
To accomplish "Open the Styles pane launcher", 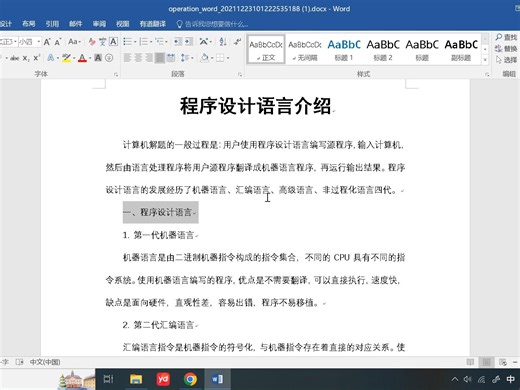I will pyautogui.click(x=487, y=74).
